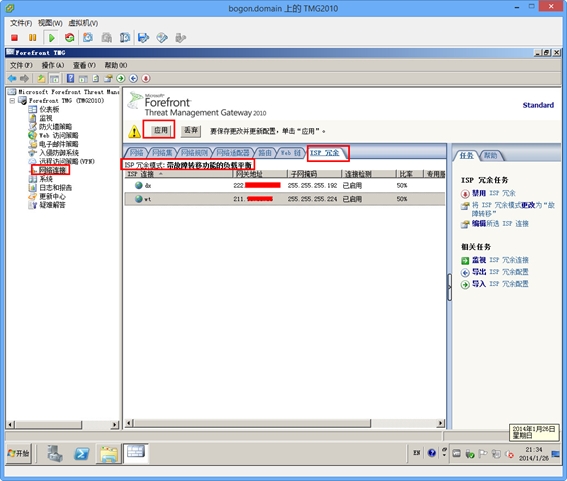Collapse the Forefront TMG tree node
This screenshot has height=481, width=567.
[13, 101]
